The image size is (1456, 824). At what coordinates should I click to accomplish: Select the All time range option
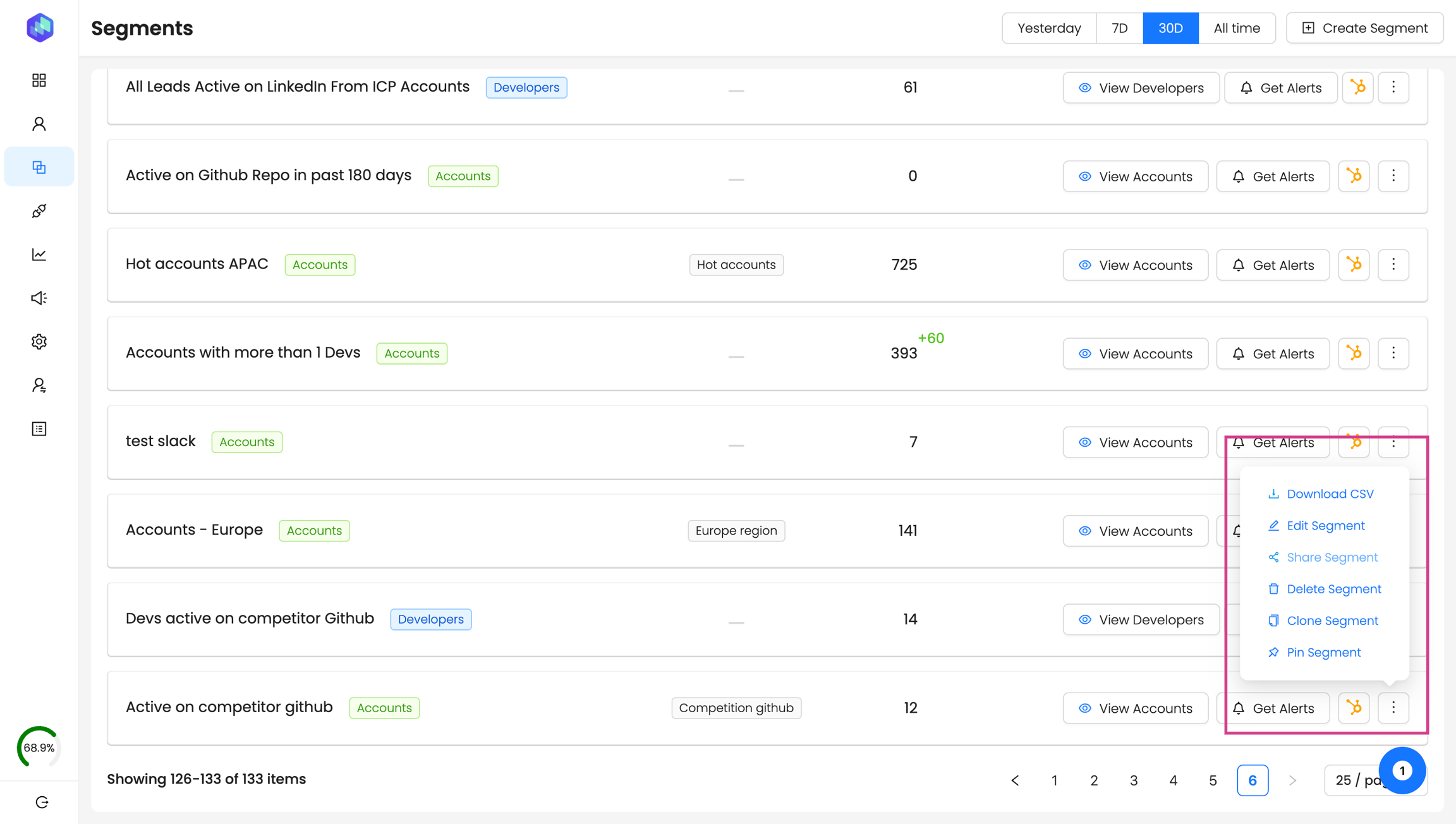[x=1236, y=28]
